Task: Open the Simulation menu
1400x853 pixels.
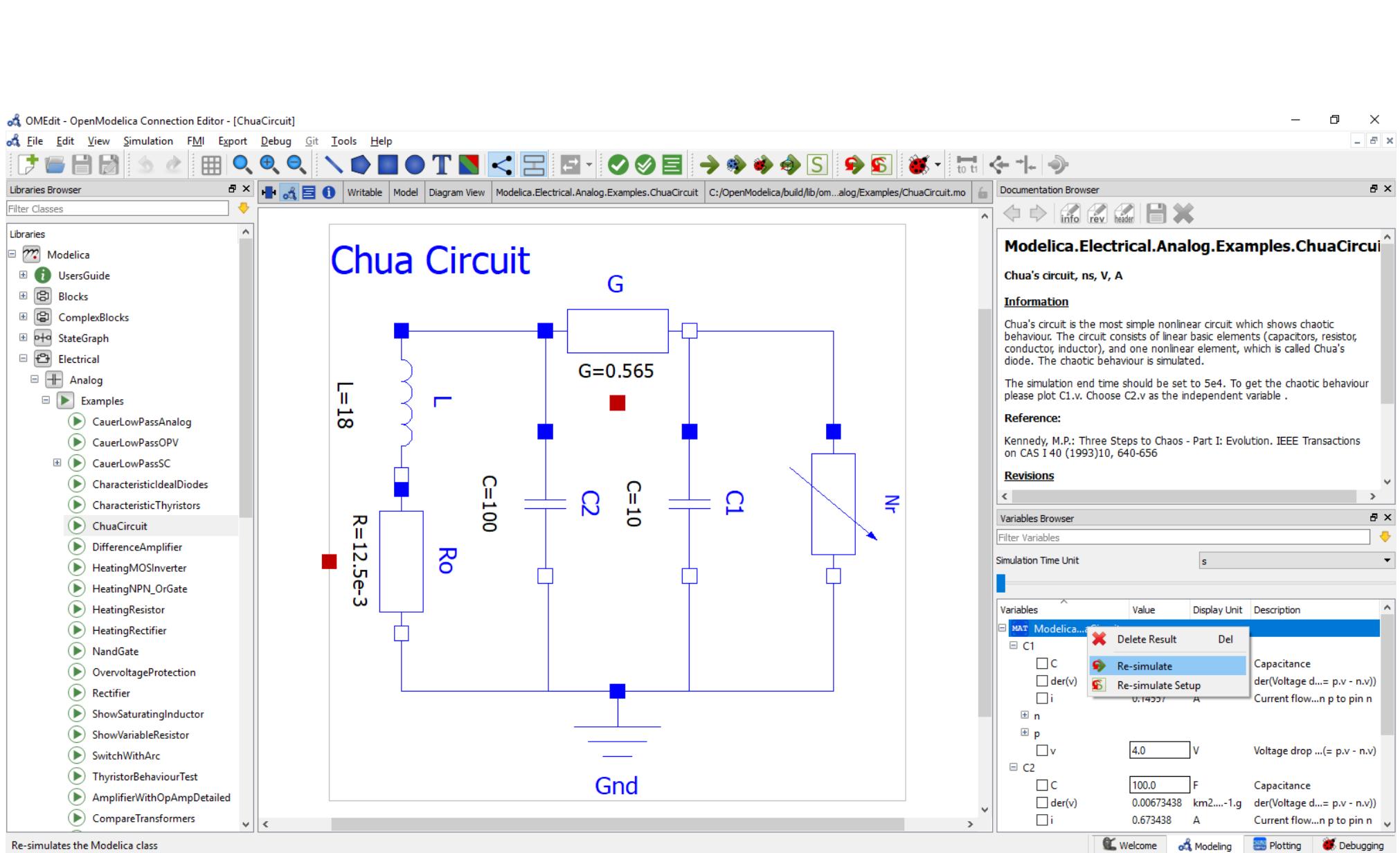Action: 148,141
